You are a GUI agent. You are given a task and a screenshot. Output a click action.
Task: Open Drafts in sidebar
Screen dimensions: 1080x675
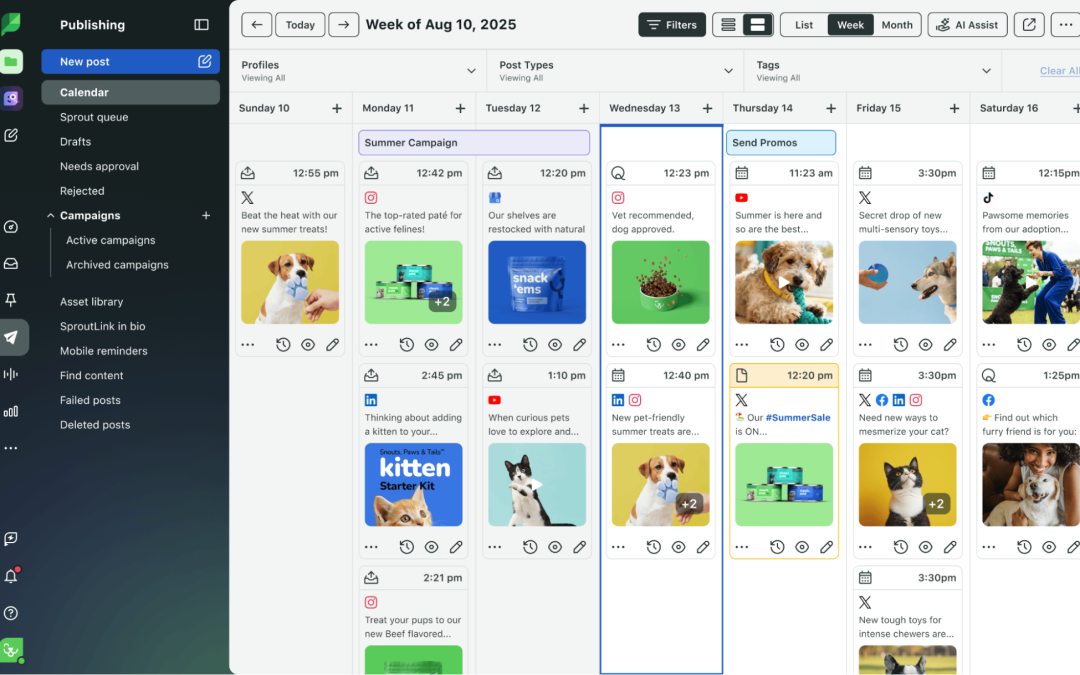point(75,142)
